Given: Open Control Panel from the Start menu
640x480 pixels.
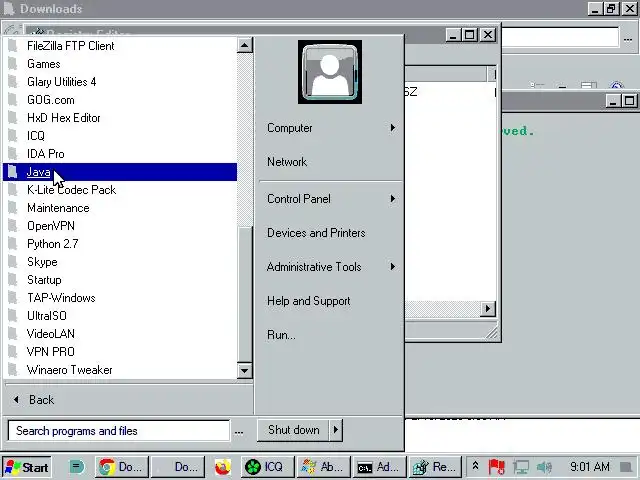Looking at the screenshot, I should coord(330,199).
